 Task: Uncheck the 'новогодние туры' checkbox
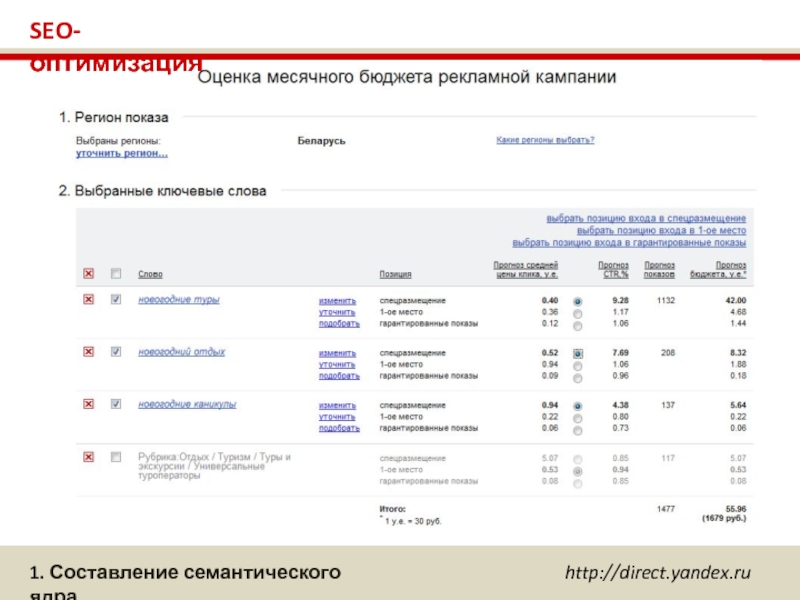pyautogui.click(x=116, y=299)
